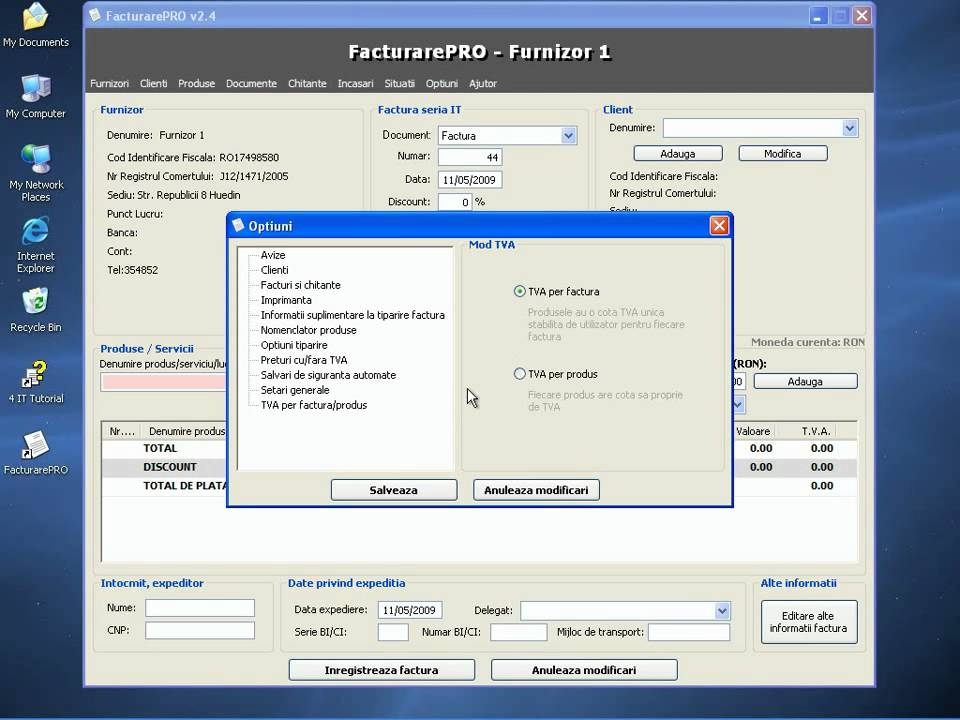Open the Chitante menu
This screenshot has width=960, height=720.
pos(307,83)
